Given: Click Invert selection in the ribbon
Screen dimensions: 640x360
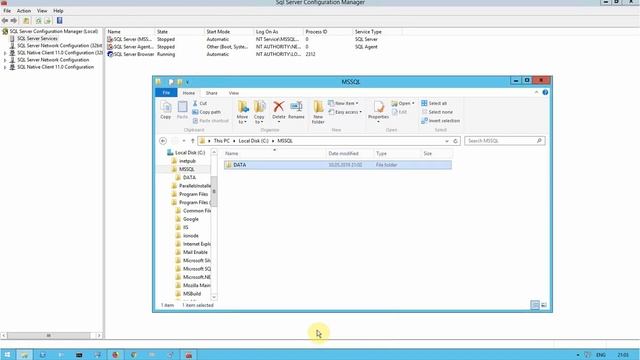Looking at the screenshot, I should (x=440, y=121).
